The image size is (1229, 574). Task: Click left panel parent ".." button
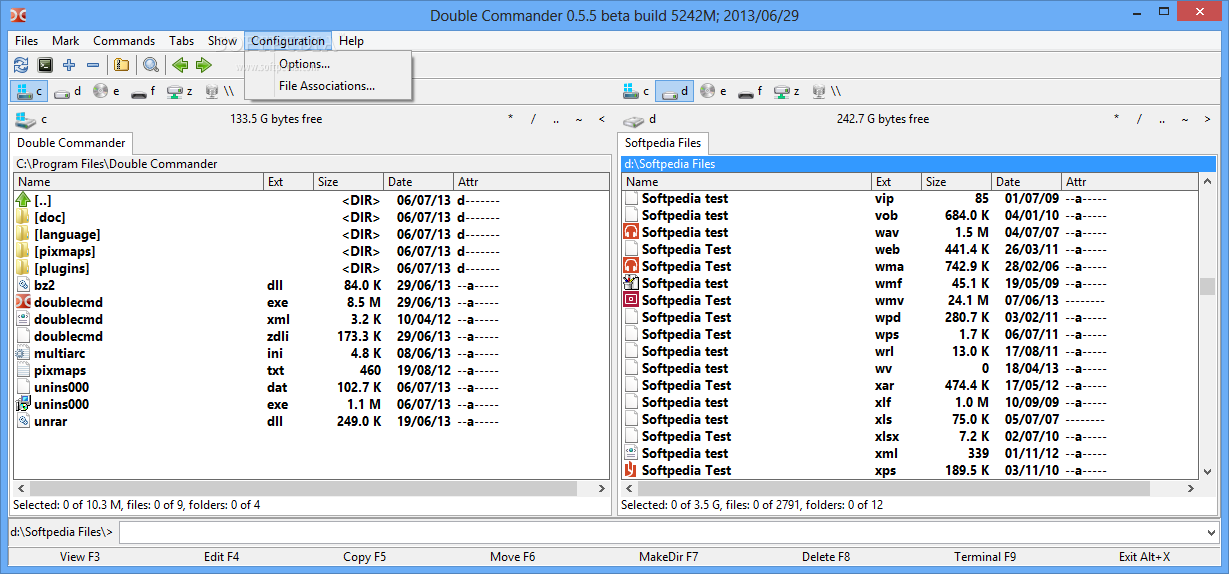556,119
